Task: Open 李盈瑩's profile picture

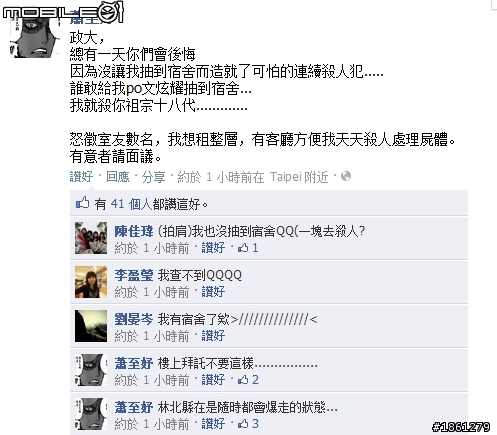Action: click(x=91, y=282)
